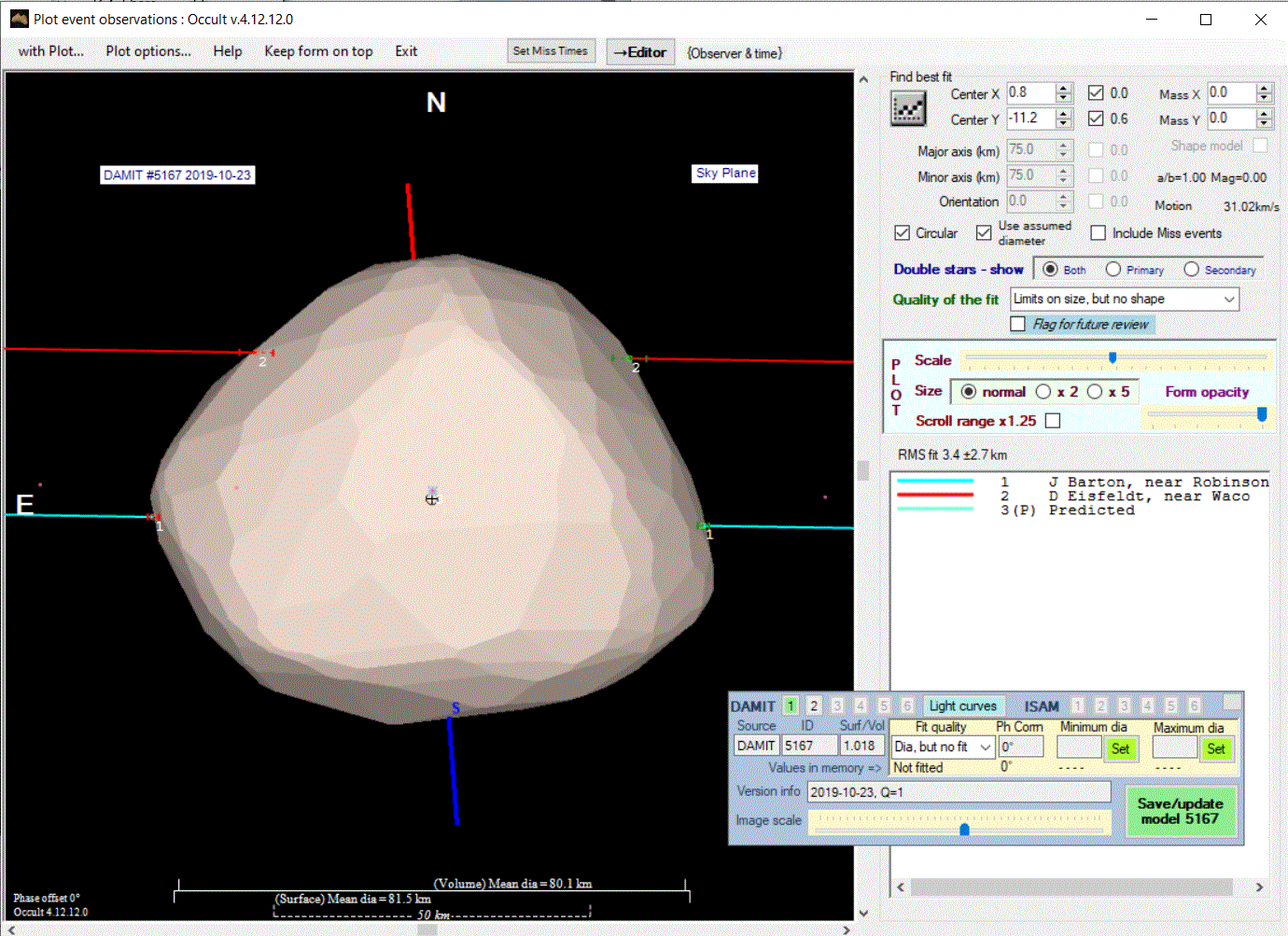Click the Occult app icon in title bar
Screen dimensions: 1288x936
click(19, 19)
